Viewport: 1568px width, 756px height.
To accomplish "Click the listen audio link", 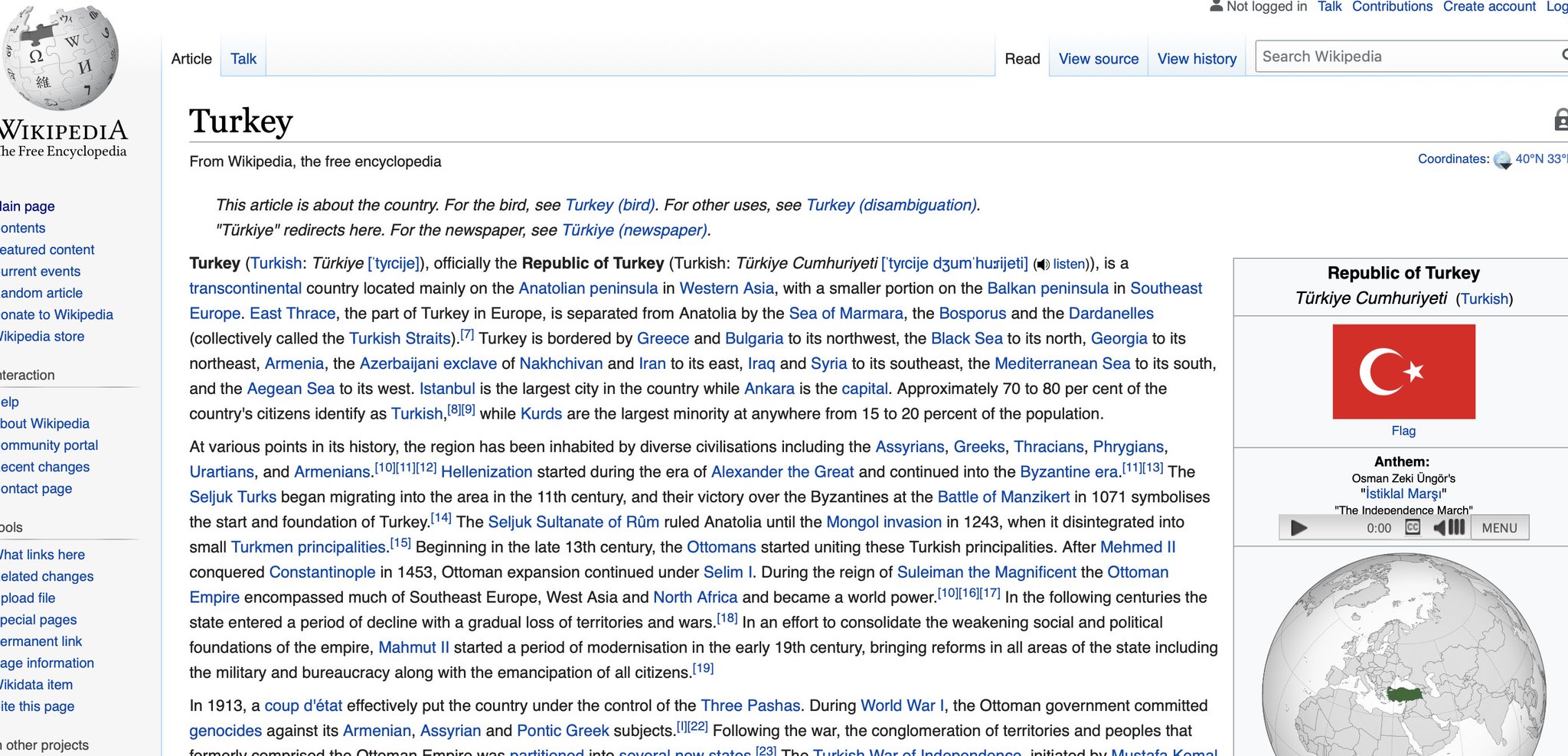I will click(x=1070, y=264).
